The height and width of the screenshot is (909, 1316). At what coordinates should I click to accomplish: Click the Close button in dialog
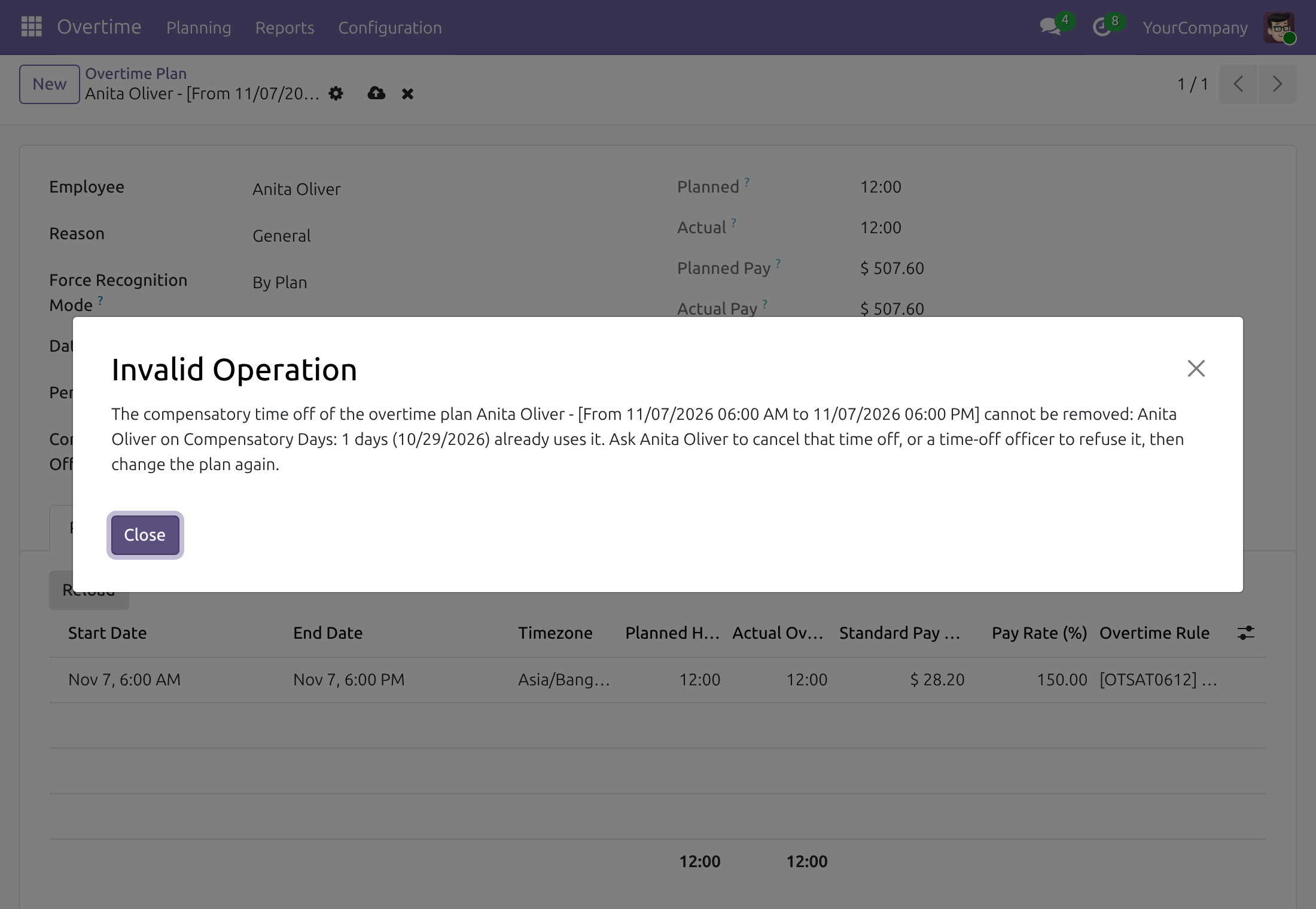[145, 535]
